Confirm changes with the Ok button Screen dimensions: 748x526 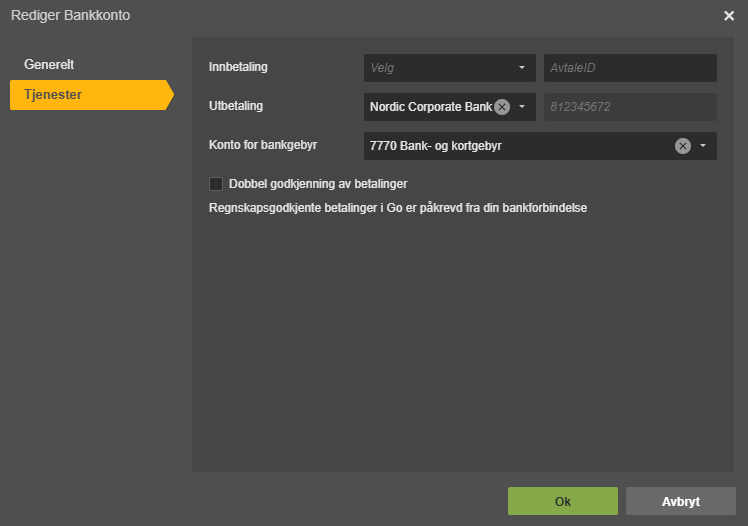click(562, 501)
